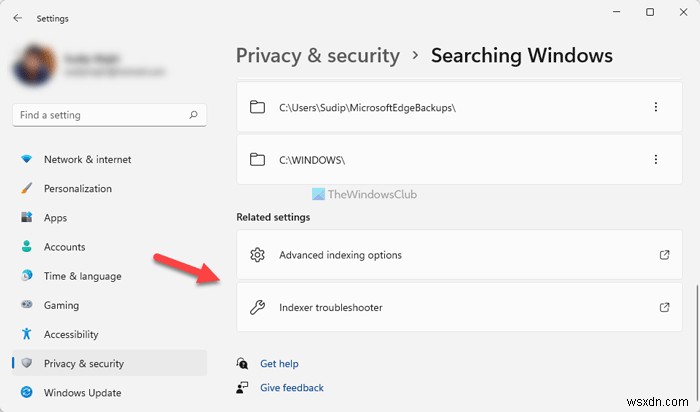
Task: Click Indexer troubleshooter external link icon
Action: (x=665, y=307)
